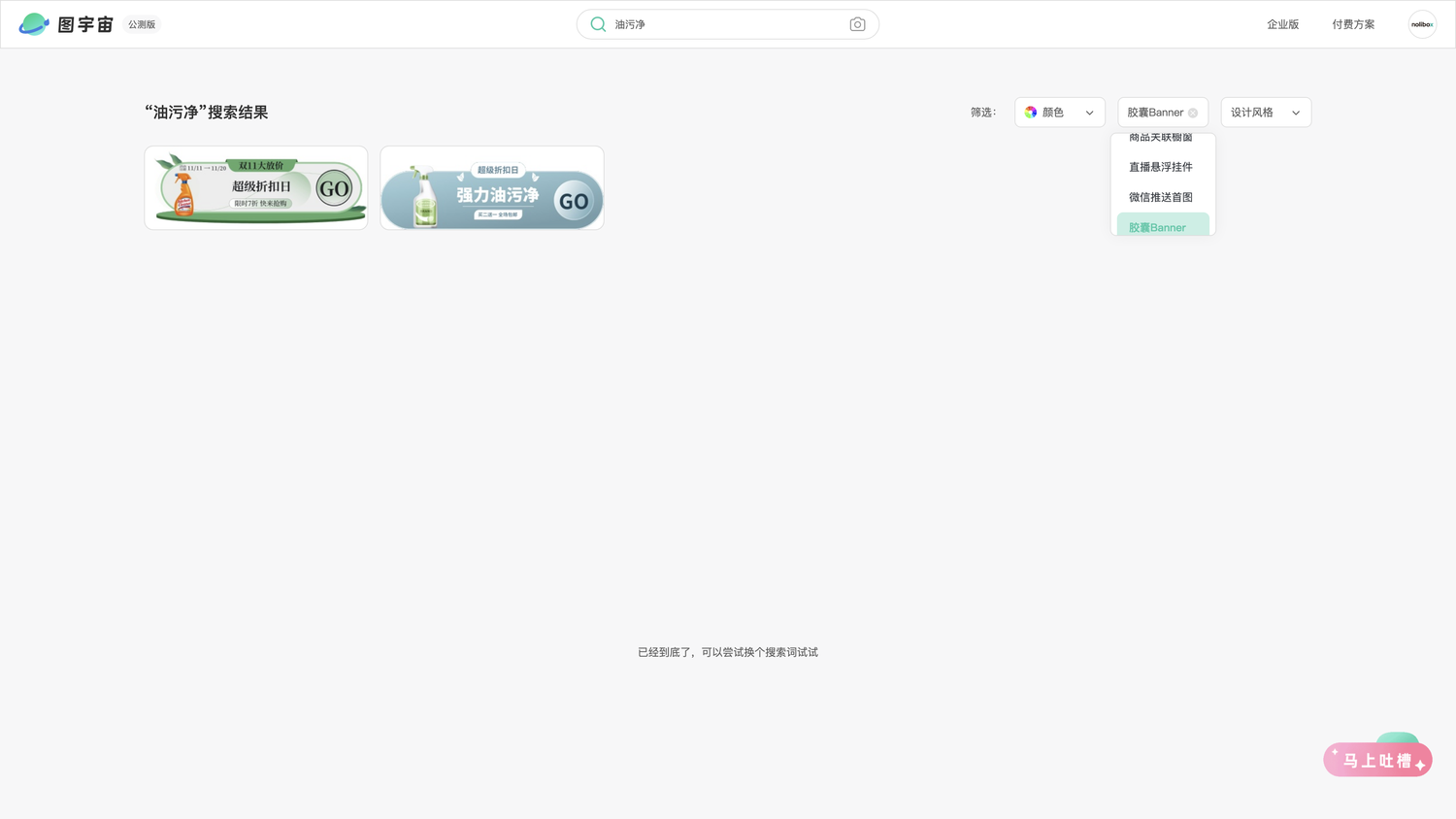
Task: Choose 直播悬浮挂件 from the list
Action: pyautogui.click(x=1163, y=167)
